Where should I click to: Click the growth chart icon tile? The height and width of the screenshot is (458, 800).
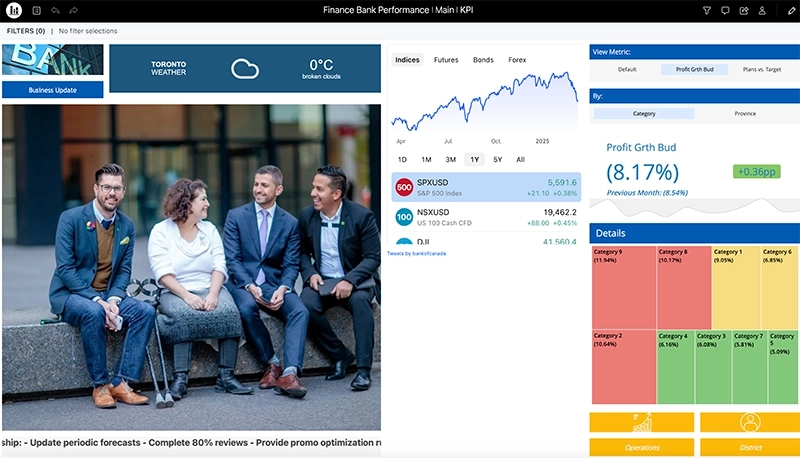pyautogui.click(x=642, y=422)
